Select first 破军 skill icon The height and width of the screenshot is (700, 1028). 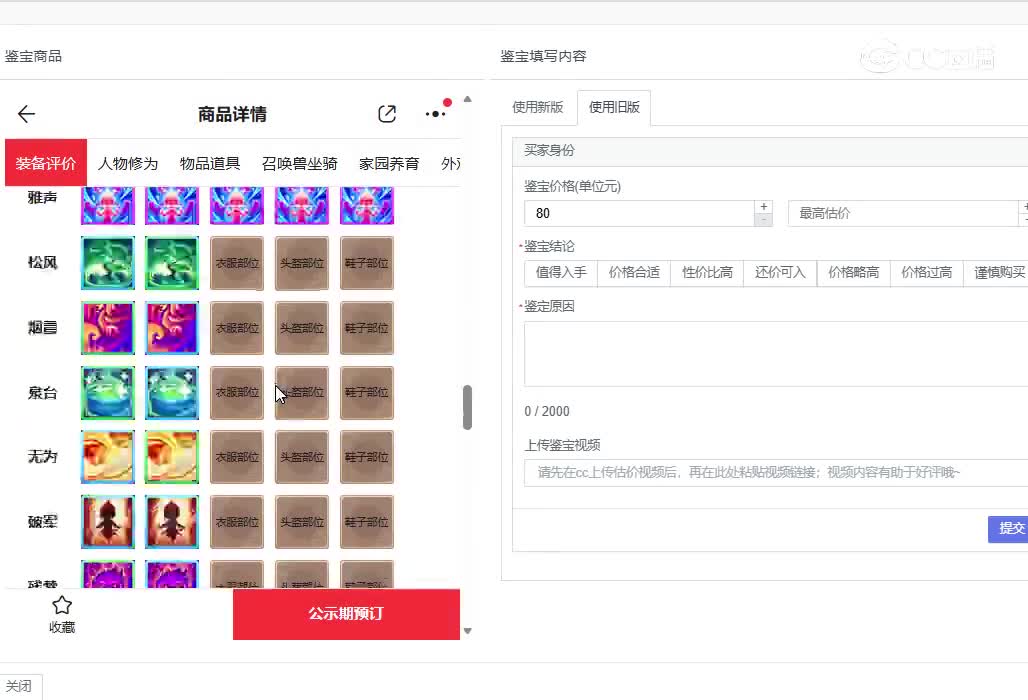(108, 522)
